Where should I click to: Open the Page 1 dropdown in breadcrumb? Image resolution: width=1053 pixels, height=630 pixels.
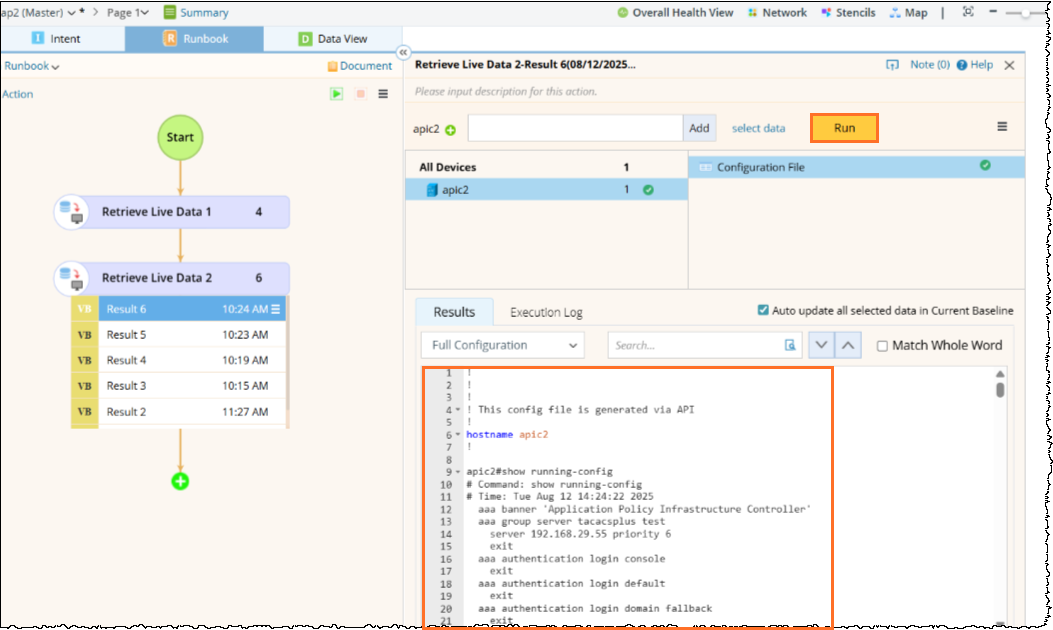click(x=128, y=13)
